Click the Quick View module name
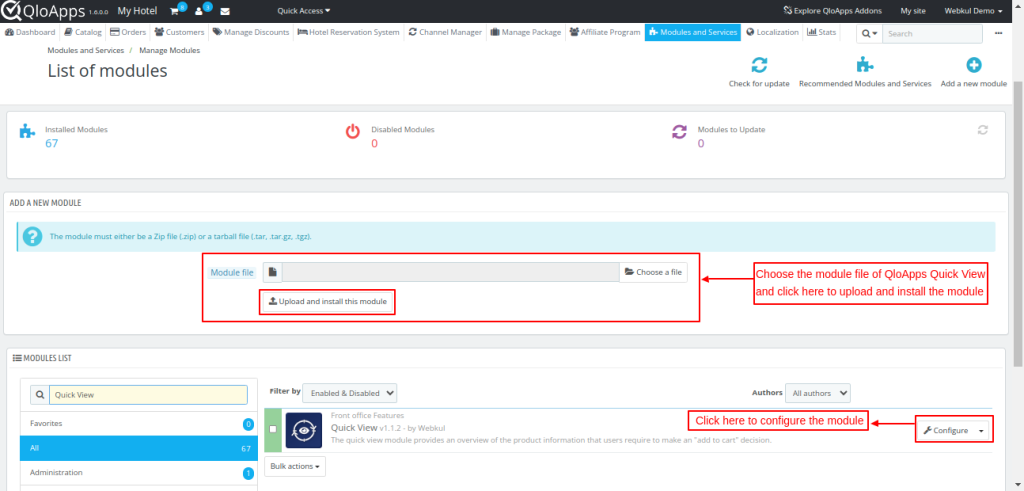 354,428
